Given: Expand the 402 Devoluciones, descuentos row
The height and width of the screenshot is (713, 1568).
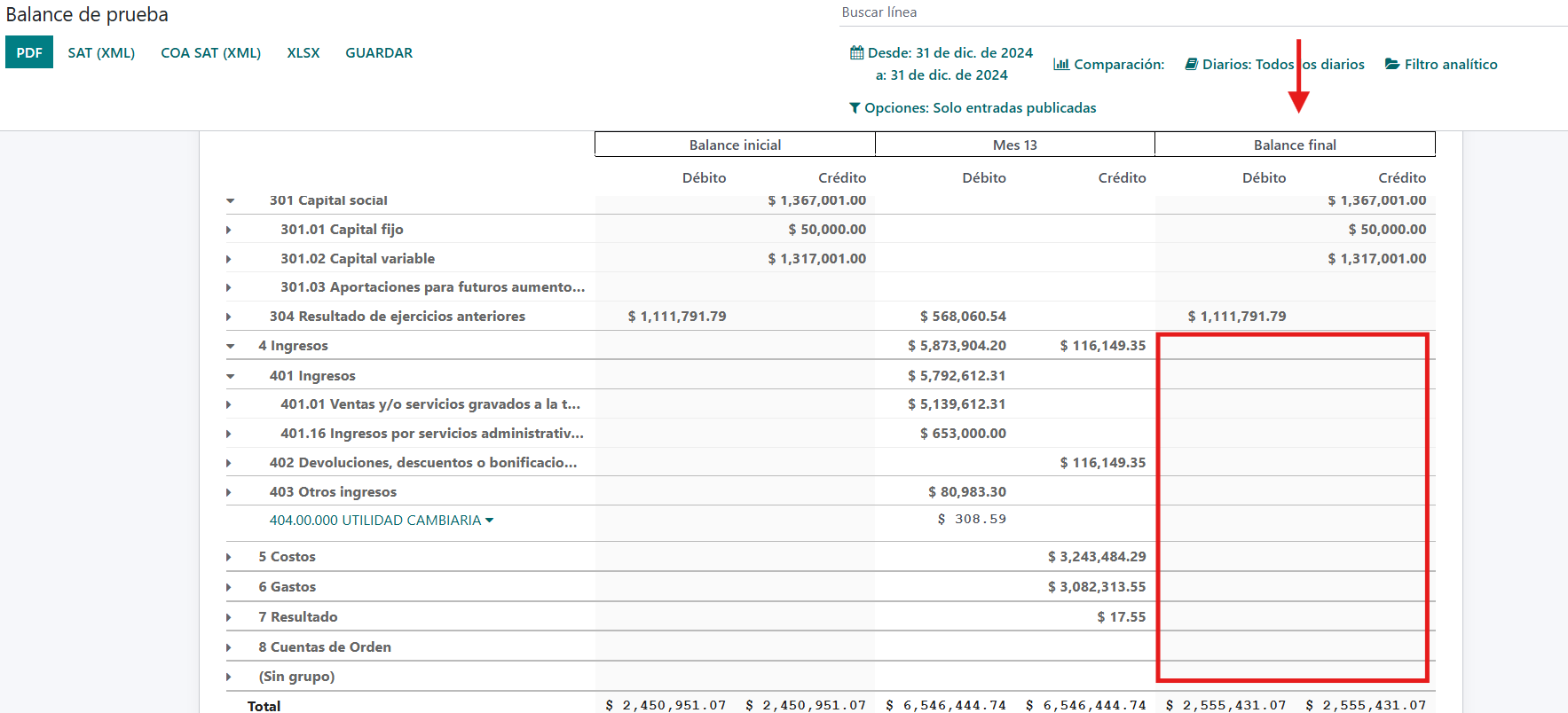Looking at the screenshot, I should (x=229, y=463).
